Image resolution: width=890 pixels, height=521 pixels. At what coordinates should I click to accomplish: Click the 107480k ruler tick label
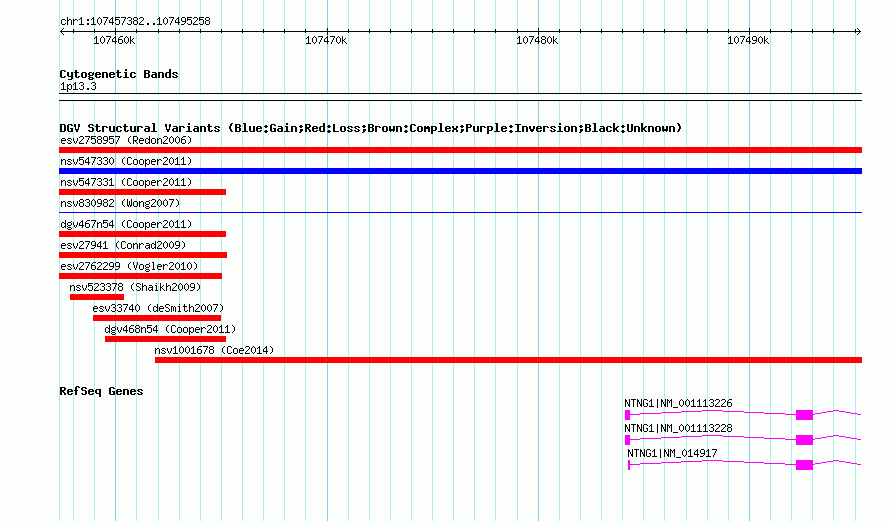537,40
